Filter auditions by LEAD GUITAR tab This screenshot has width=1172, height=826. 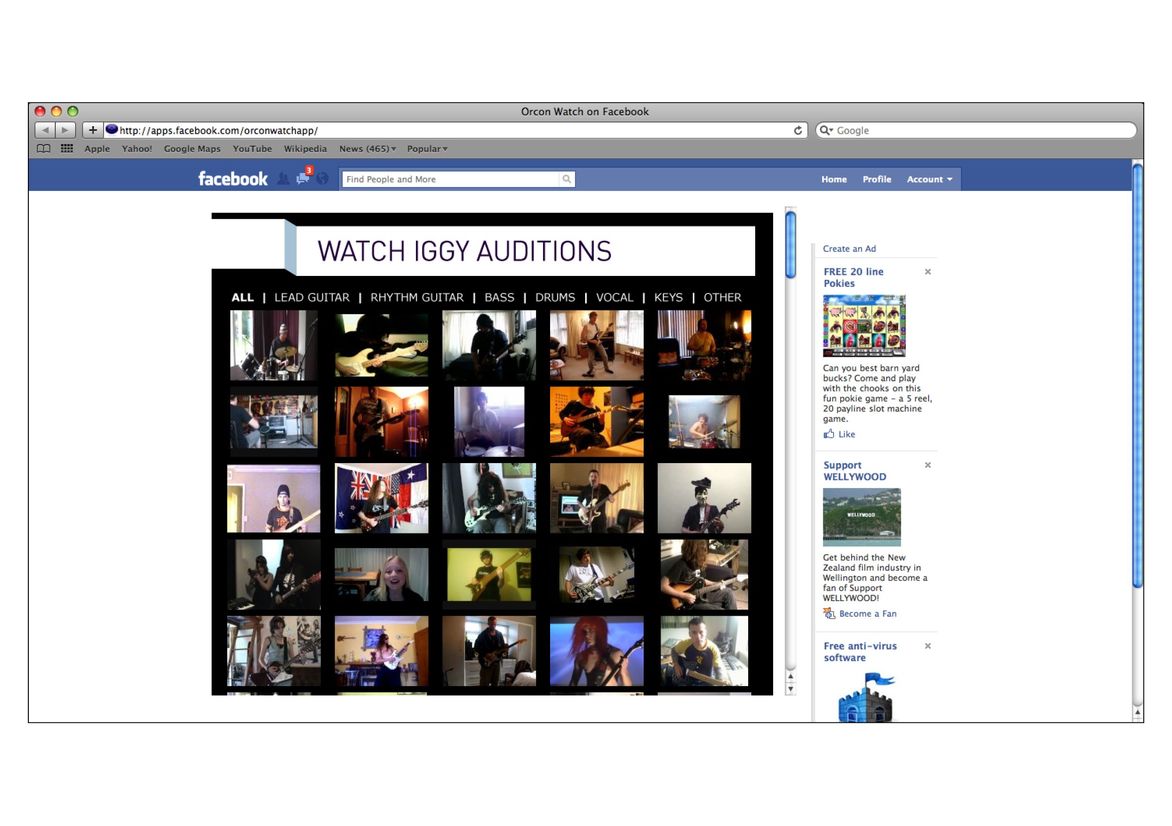pyautogui.click(x=312, y=297)
